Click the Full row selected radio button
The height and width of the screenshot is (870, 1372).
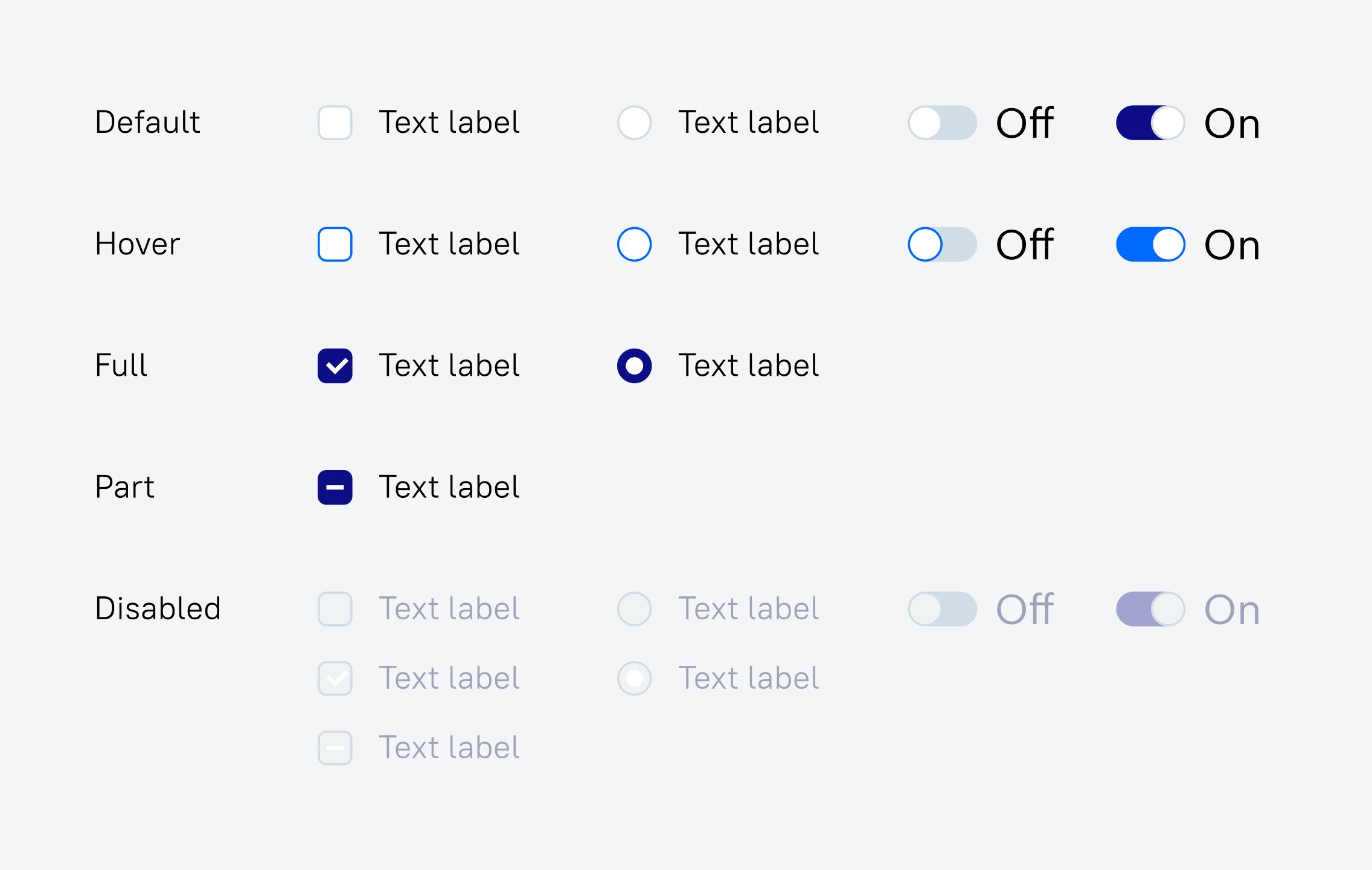[x=634, y=366]
